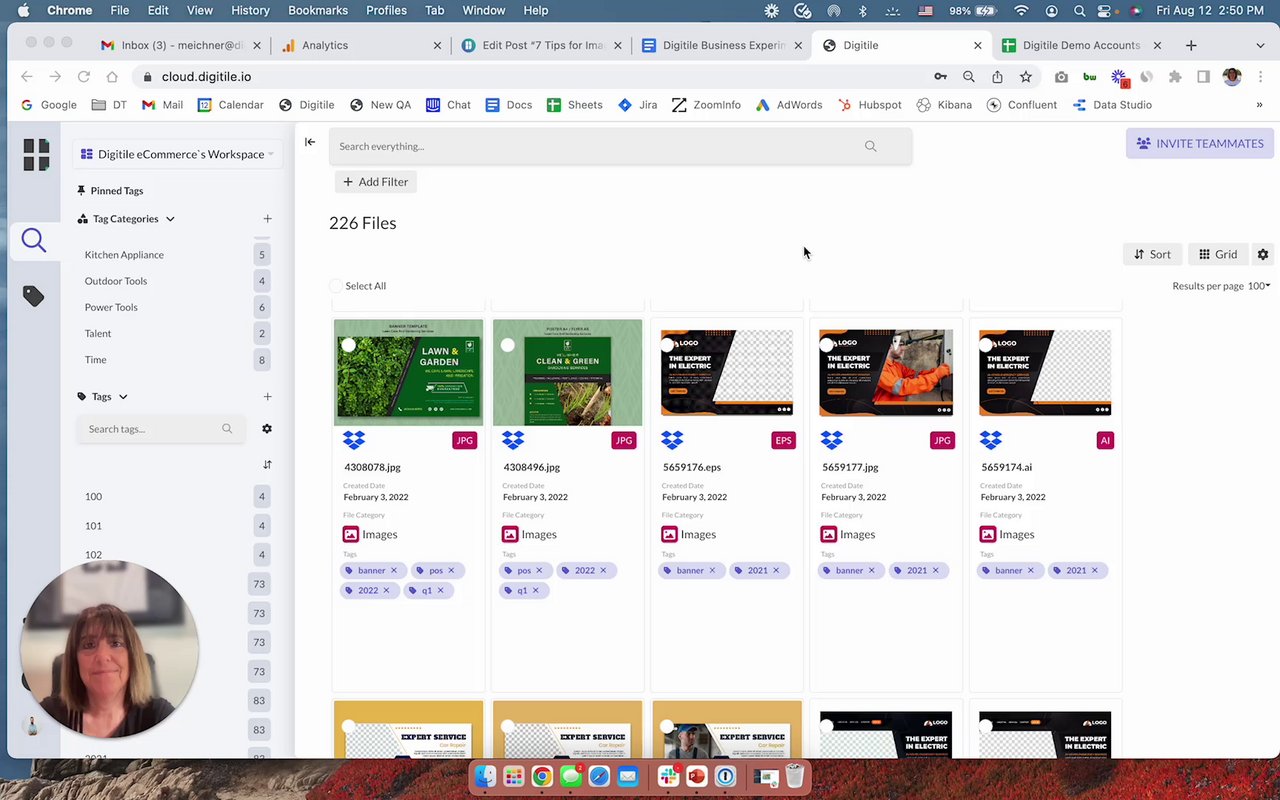
Task: Open the Jira bookmark
Action: 637,105
